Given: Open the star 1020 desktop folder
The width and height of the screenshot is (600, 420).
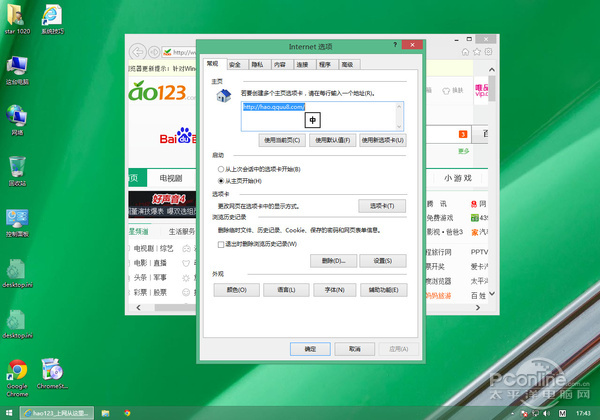Looking at the screenshot, I should 17,19.
